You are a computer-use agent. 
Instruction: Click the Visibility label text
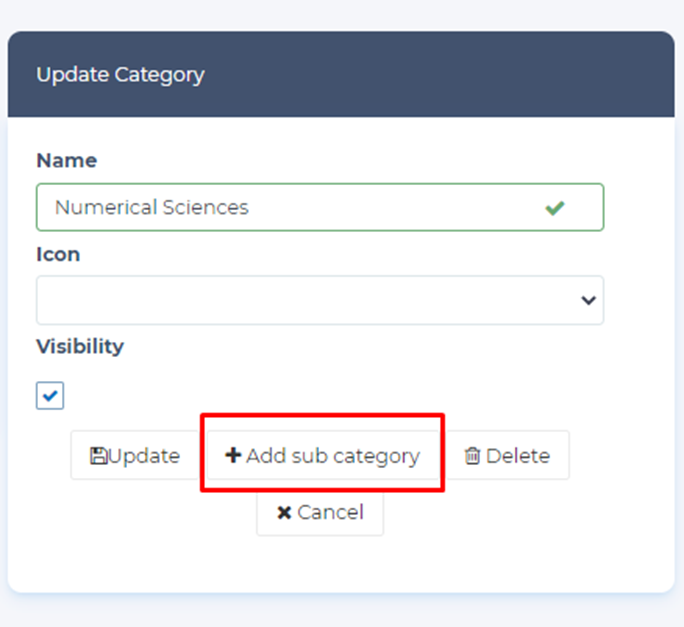point(80,347)
